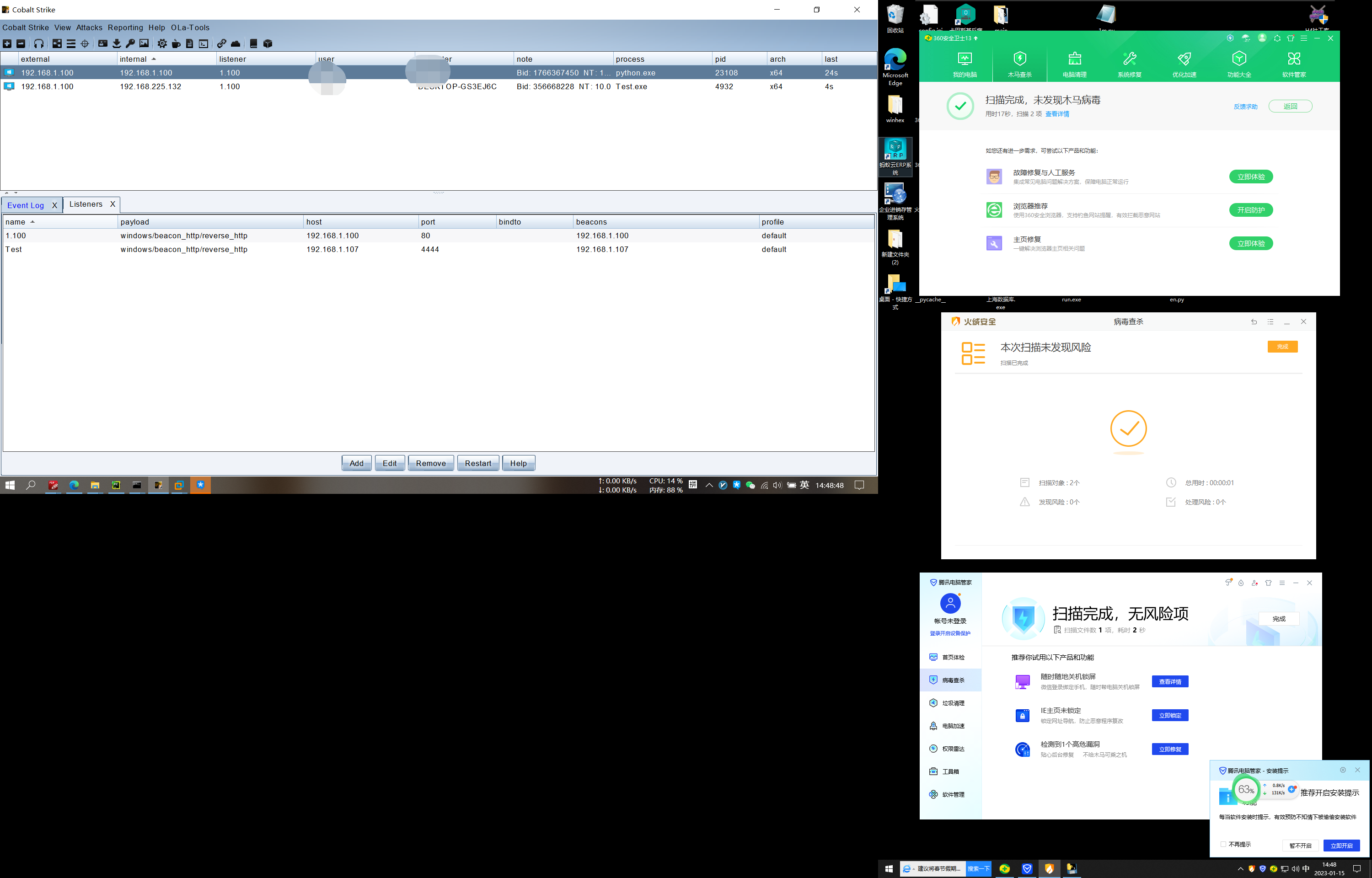
Task: Click the headphones Listeners toolbar icon
Action: coord(39,43)
